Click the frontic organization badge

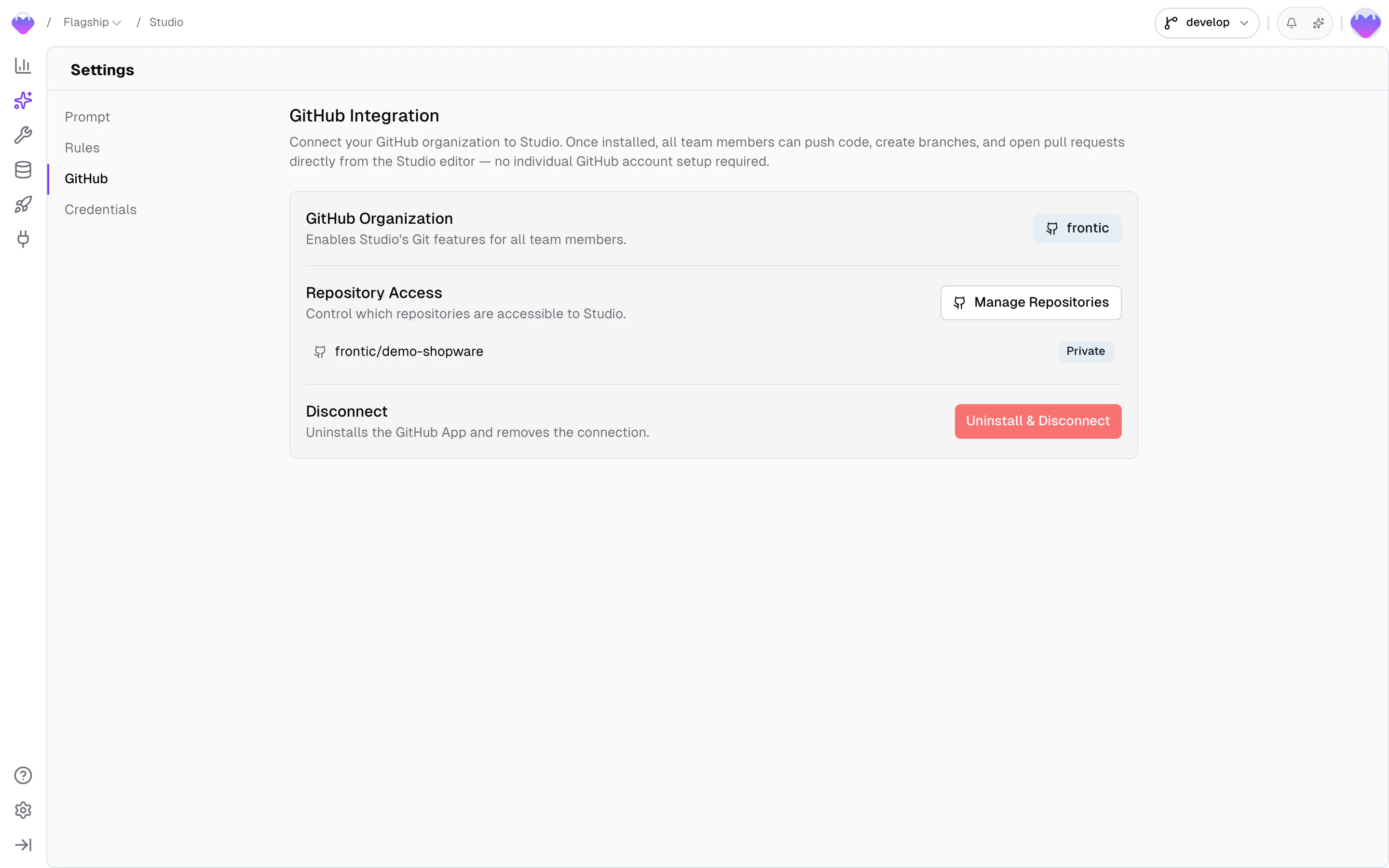1077,229
